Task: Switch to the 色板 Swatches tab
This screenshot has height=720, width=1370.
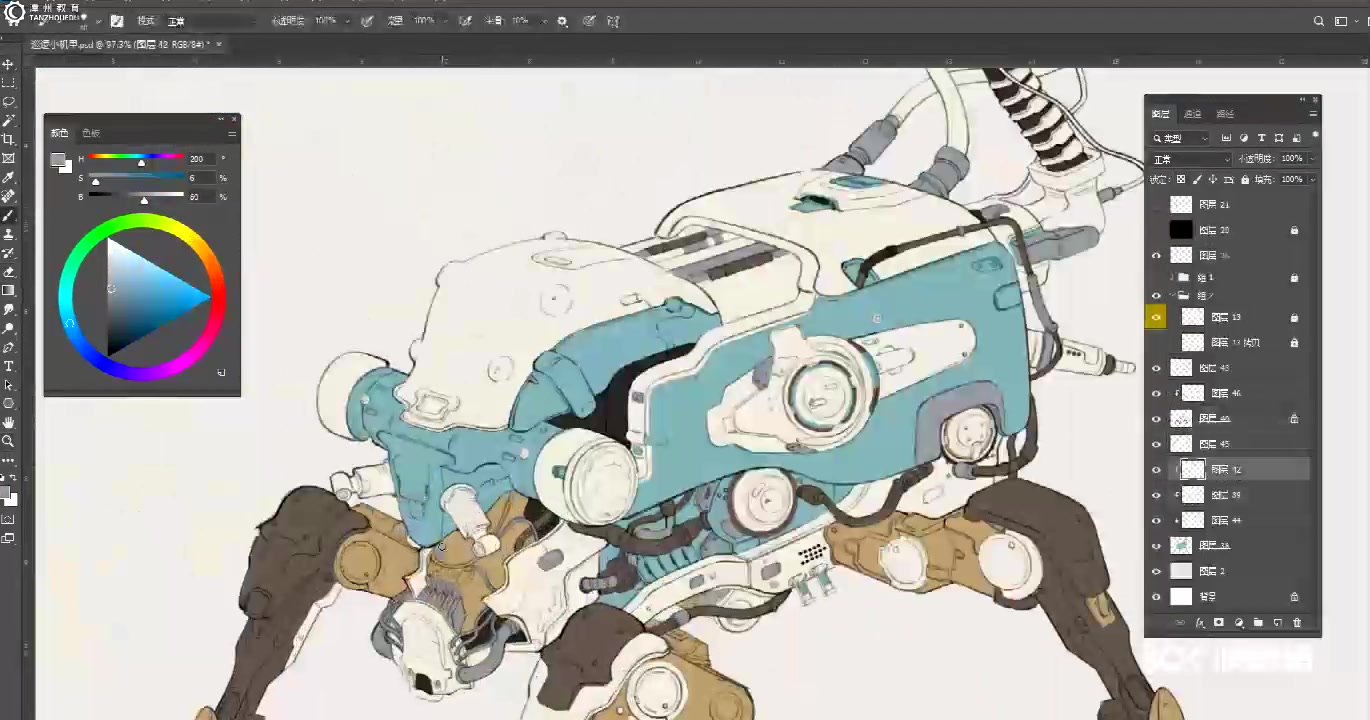Action: tap(91, 133)
